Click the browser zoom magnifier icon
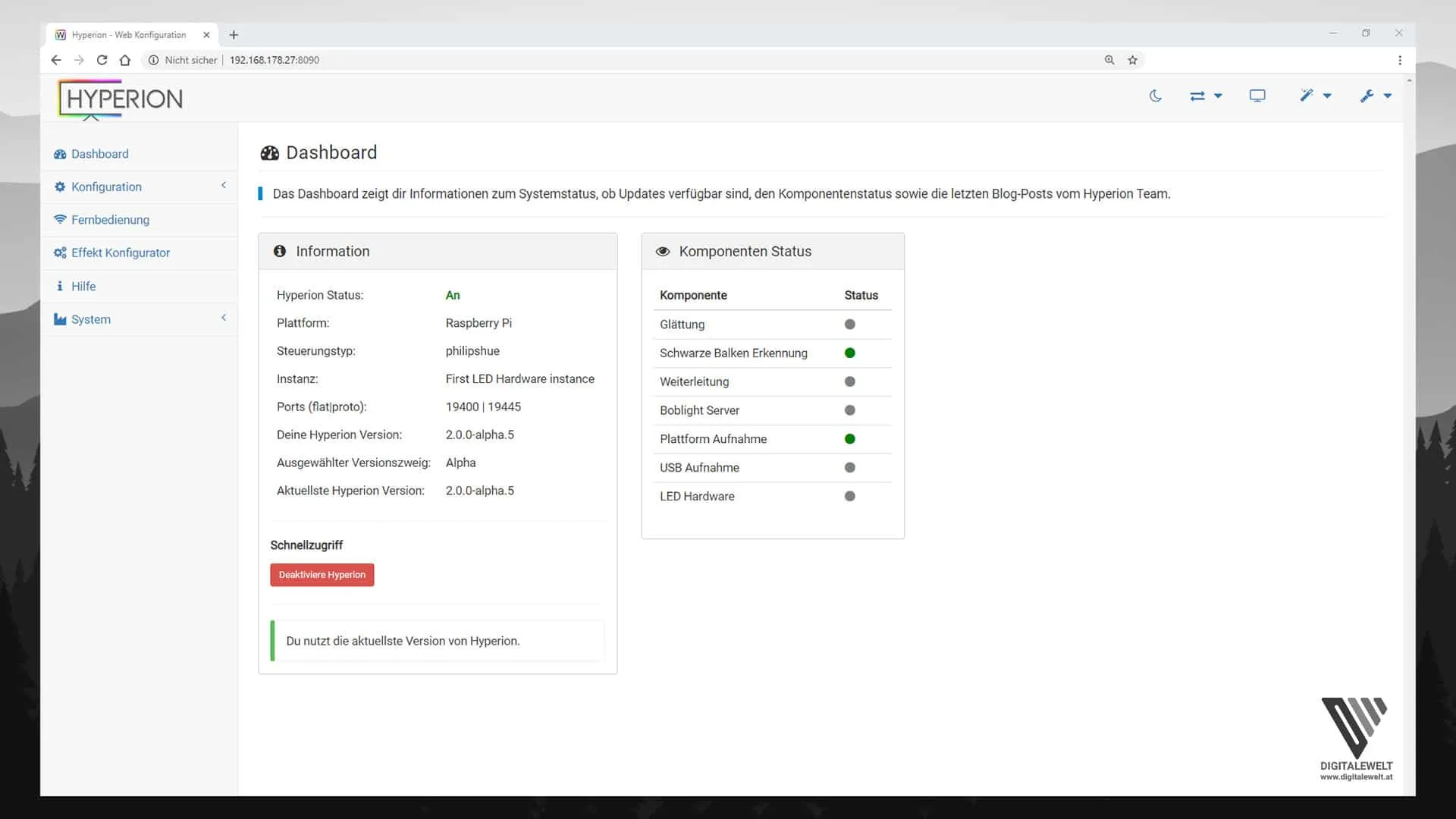The image size is (1456, 819). [1109, 60]
